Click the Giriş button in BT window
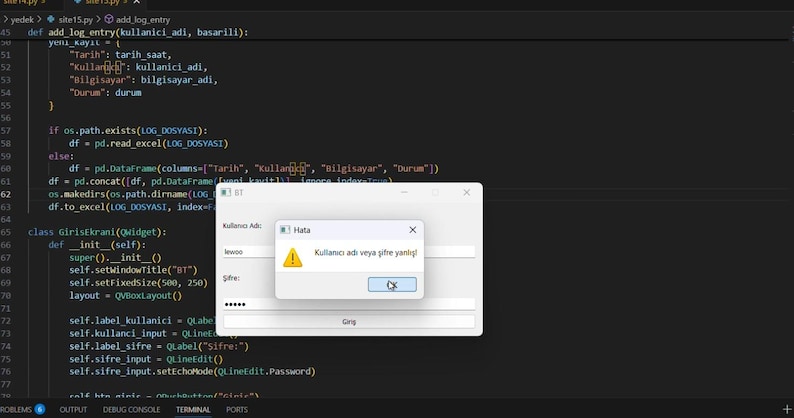 coord(349,322)
